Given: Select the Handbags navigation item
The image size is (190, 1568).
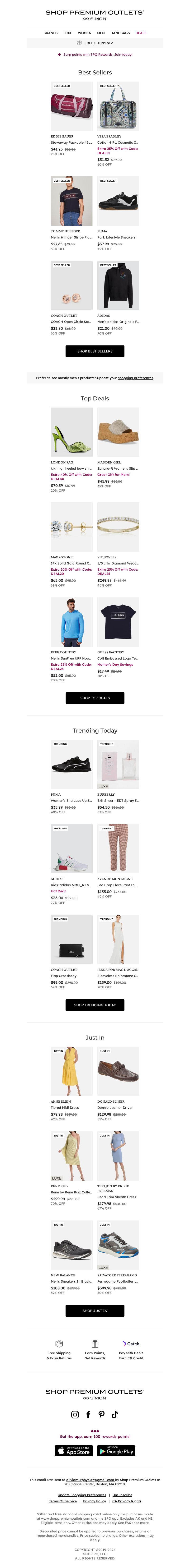Looking at the screenshot, I should point(120,33).
